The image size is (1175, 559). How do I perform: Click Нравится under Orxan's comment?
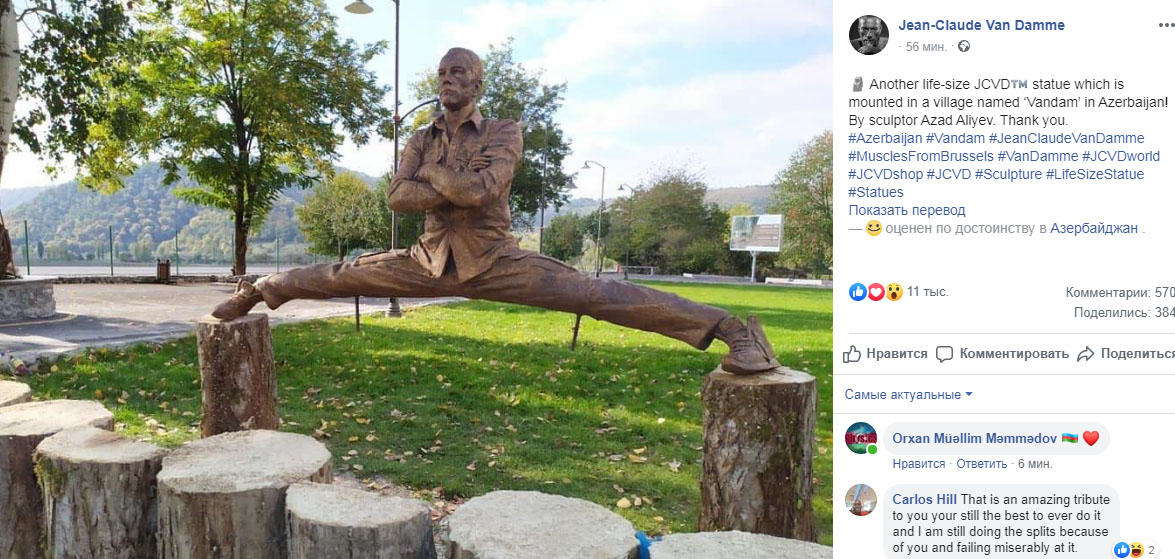tap(919, 464)
